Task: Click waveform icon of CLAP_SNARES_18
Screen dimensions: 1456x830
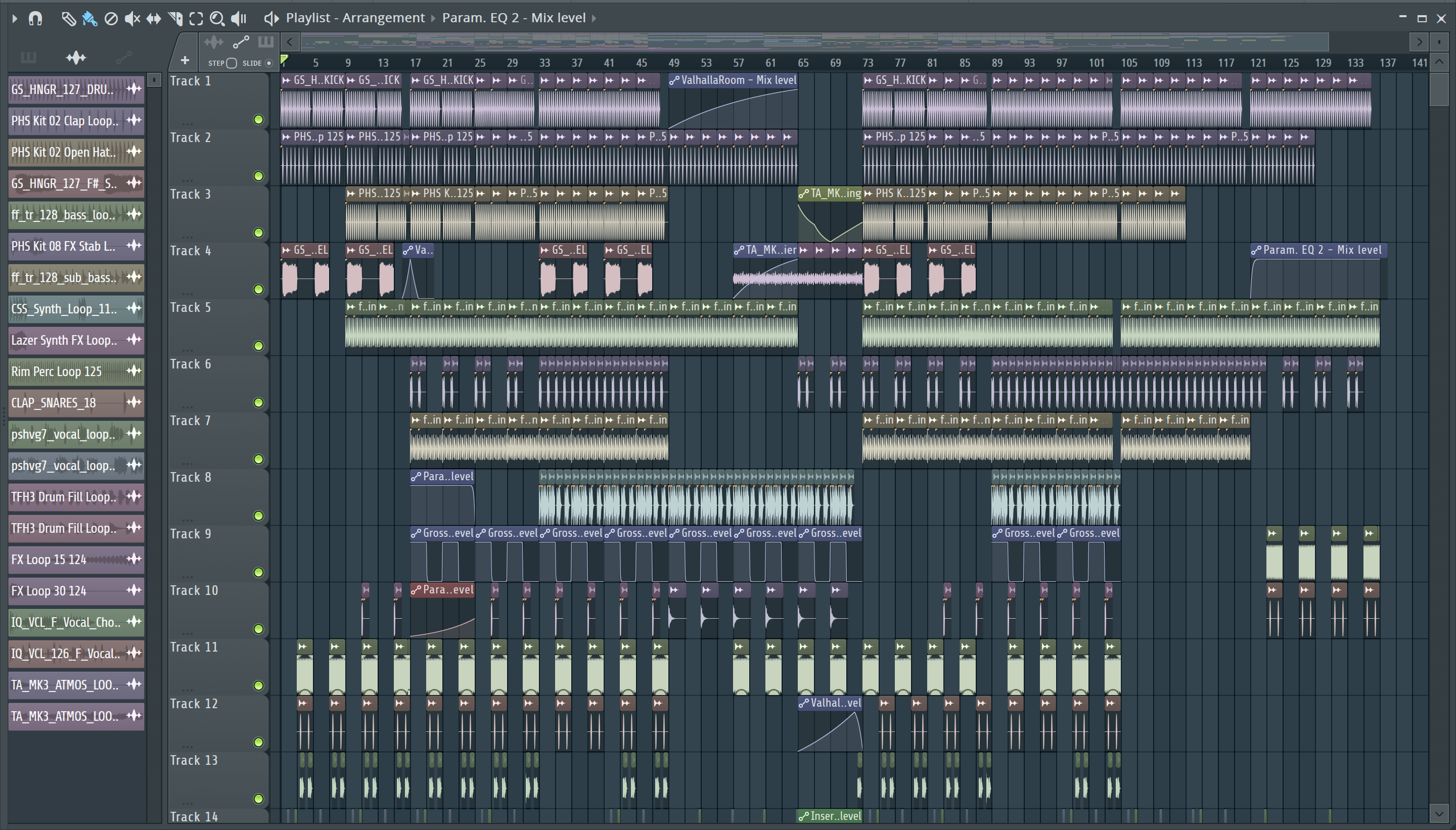Action: point(134,402)
